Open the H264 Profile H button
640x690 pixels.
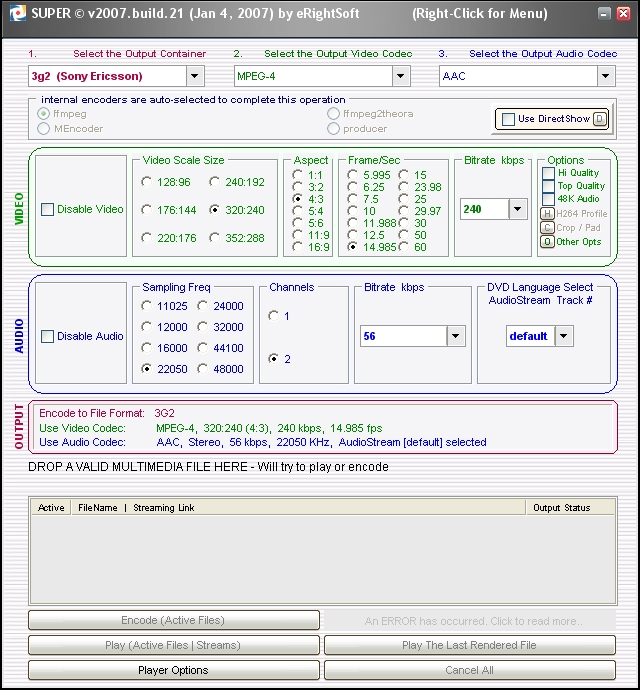point(547,214)
